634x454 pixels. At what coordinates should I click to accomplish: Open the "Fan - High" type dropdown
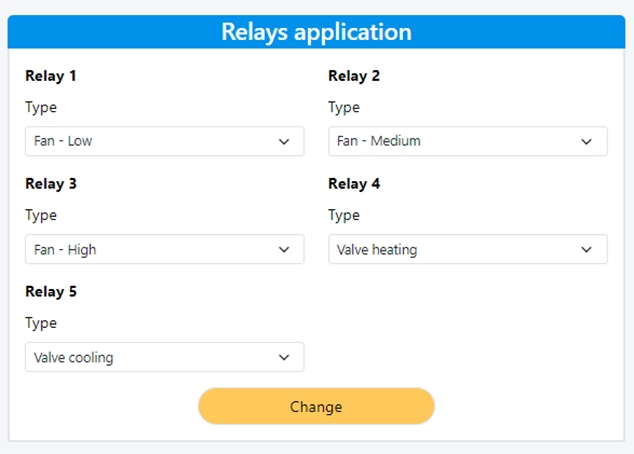[164, 250]
